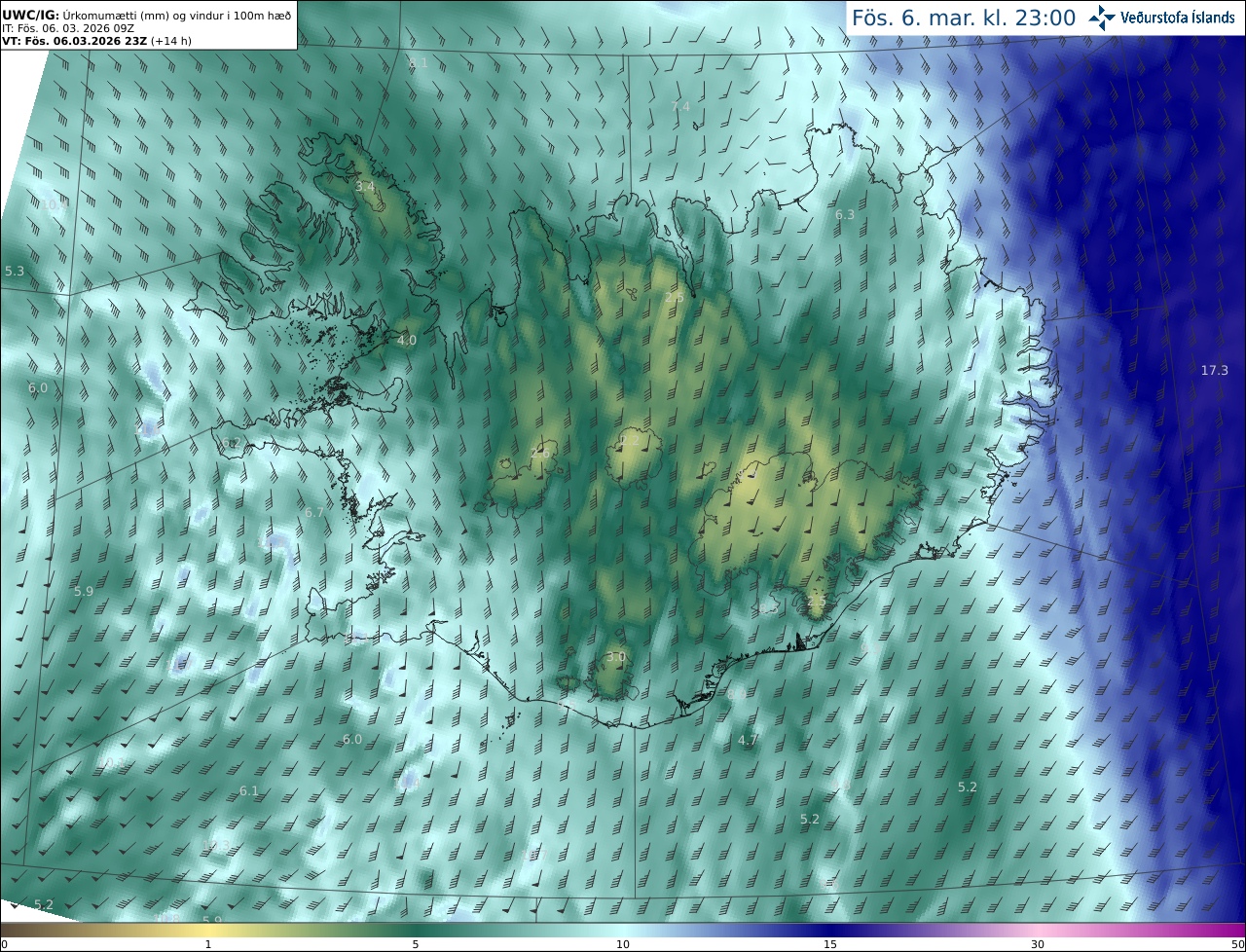Click the 1 tick on the colour scale
The height and width of the screenshot is (952, 1246).
[x=208, y=944]
